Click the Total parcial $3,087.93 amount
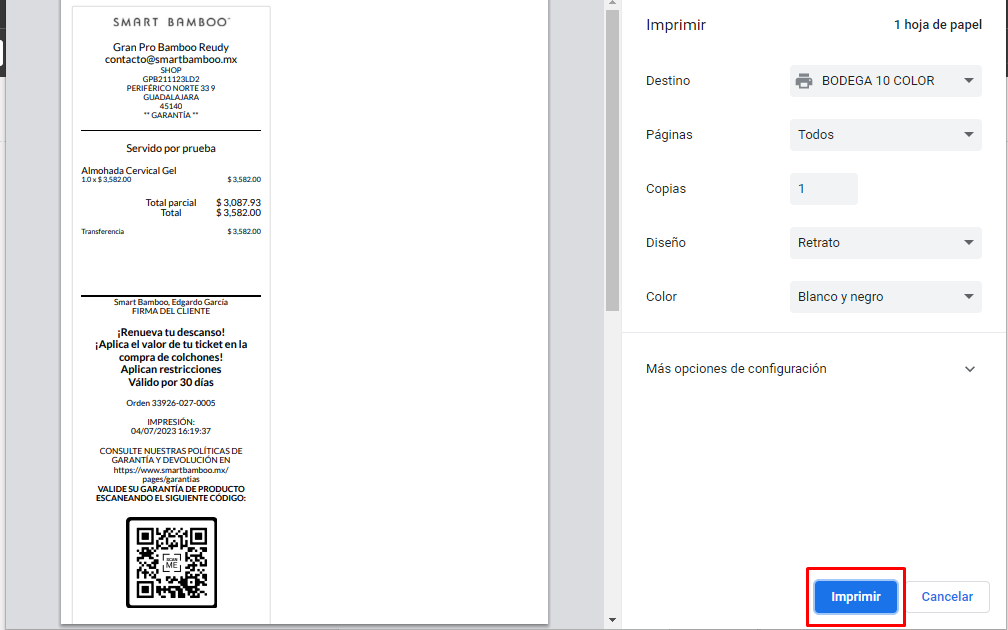 pyautogui.click(x=238, y=202)
